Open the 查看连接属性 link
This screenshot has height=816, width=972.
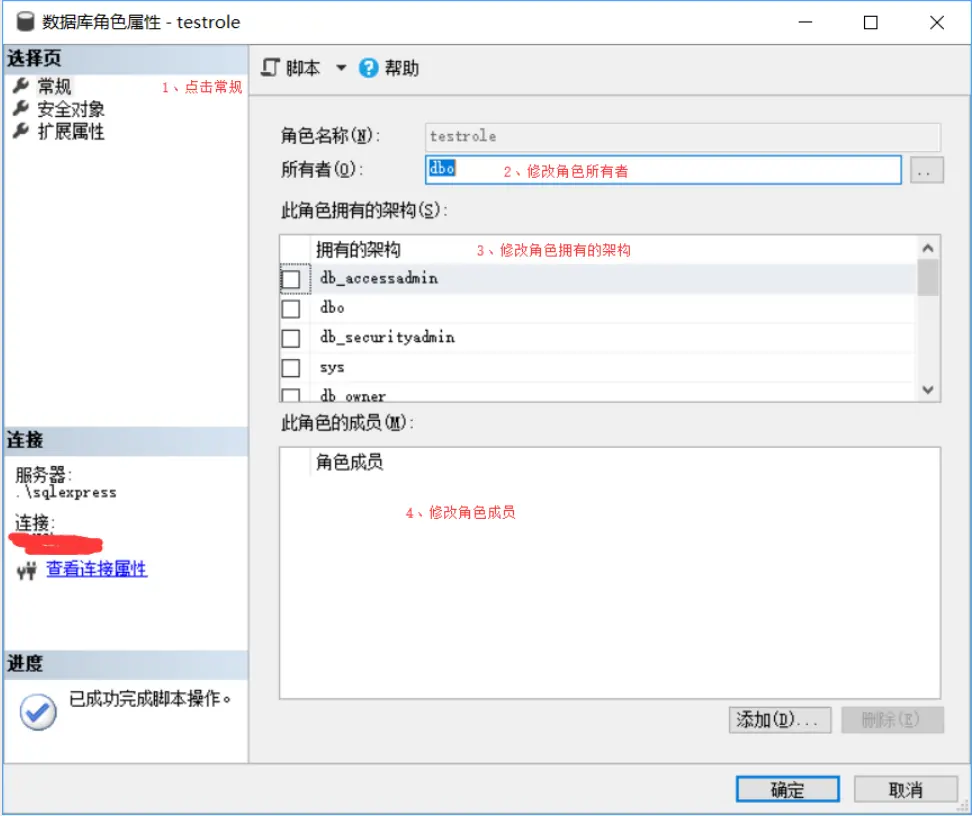click(x=97, y=569)
